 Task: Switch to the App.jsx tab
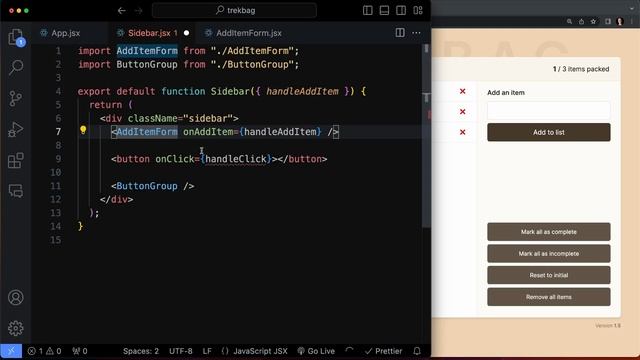65,33
